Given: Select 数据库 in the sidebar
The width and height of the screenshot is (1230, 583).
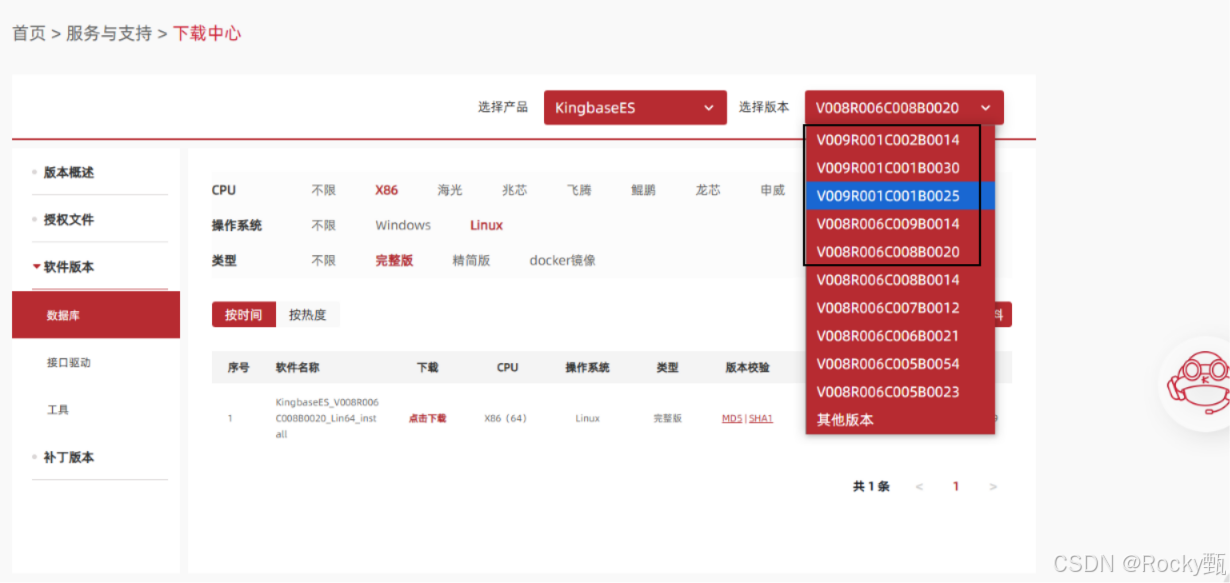Looking at the screenshot, I should pos(96,315).
